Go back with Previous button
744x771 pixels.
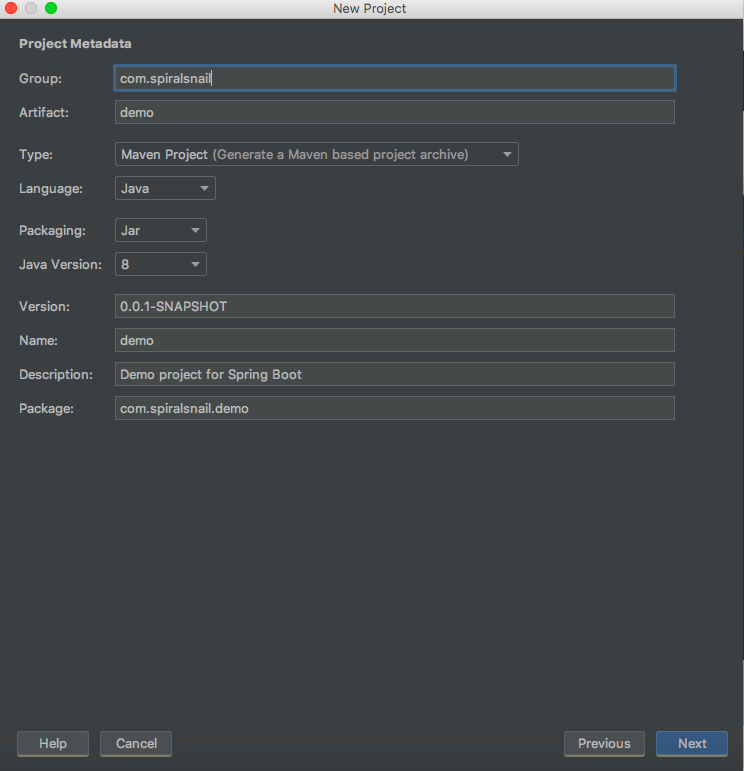pos(604,743)
